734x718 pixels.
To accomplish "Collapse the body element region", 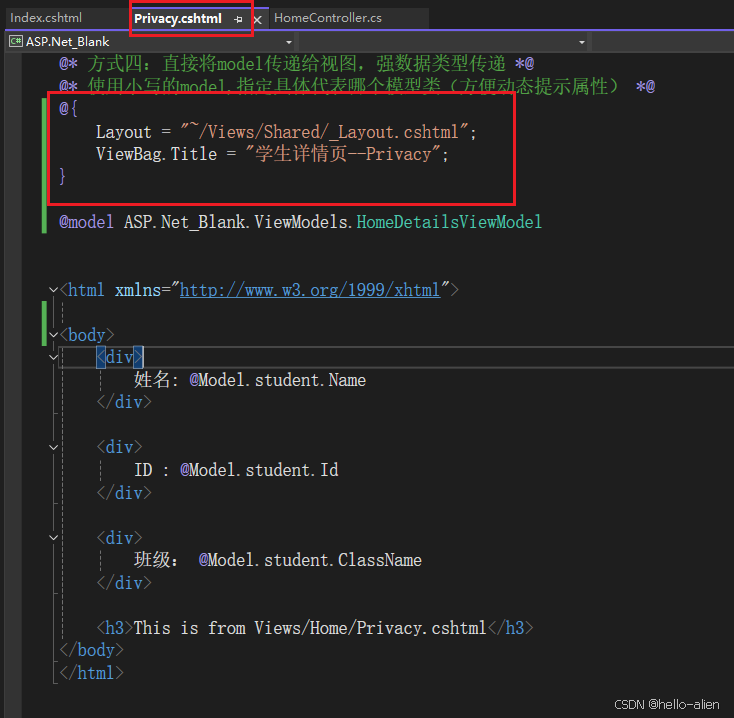I will click(53, 335).
